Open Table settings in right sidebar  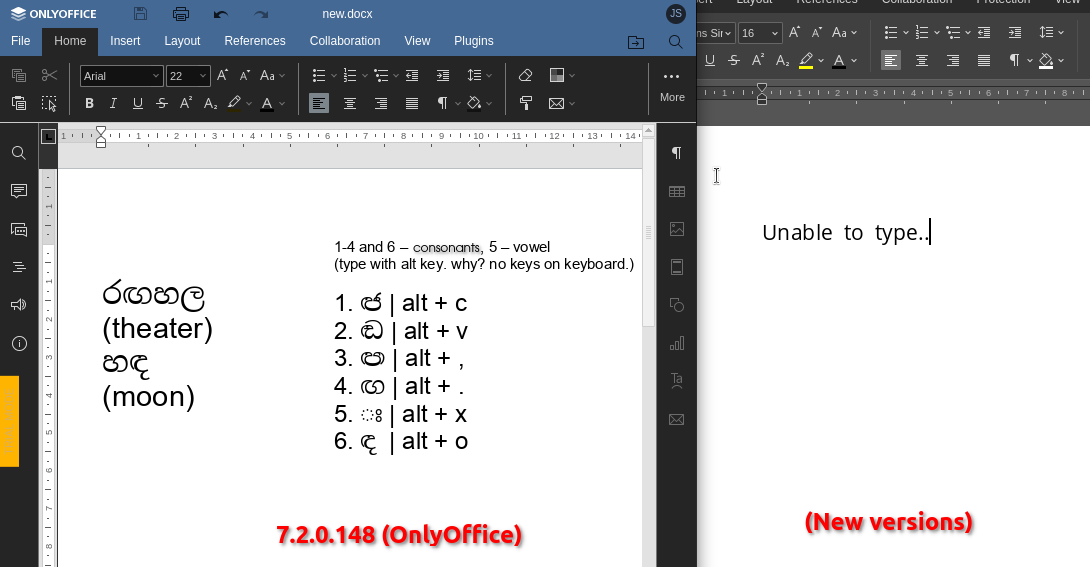click(676, 191)
